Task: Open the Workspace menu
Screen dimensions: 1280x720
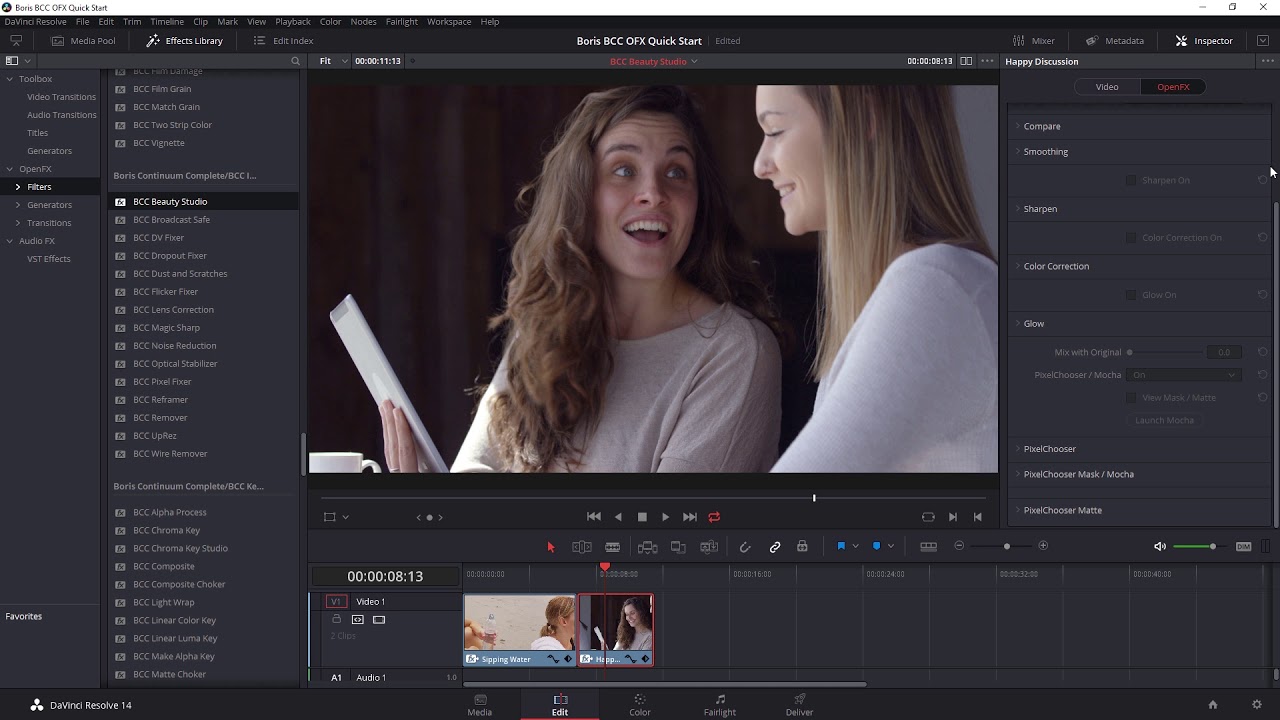Action: click(449, 21)
